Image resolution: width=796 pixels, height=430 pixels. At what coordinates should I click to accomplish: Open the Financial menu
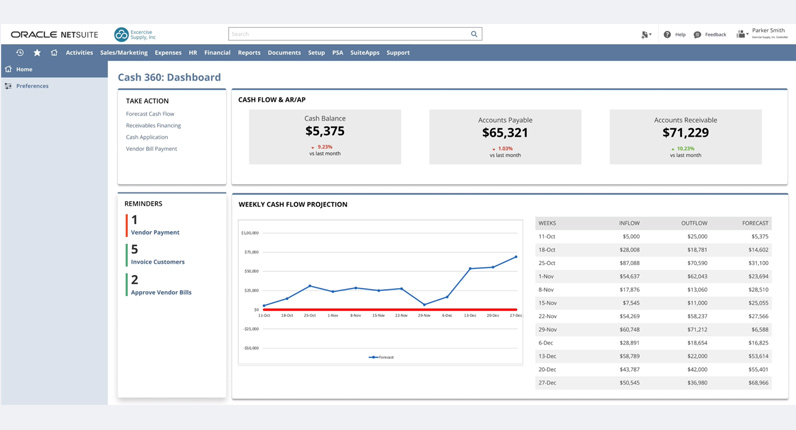(217, 53)
